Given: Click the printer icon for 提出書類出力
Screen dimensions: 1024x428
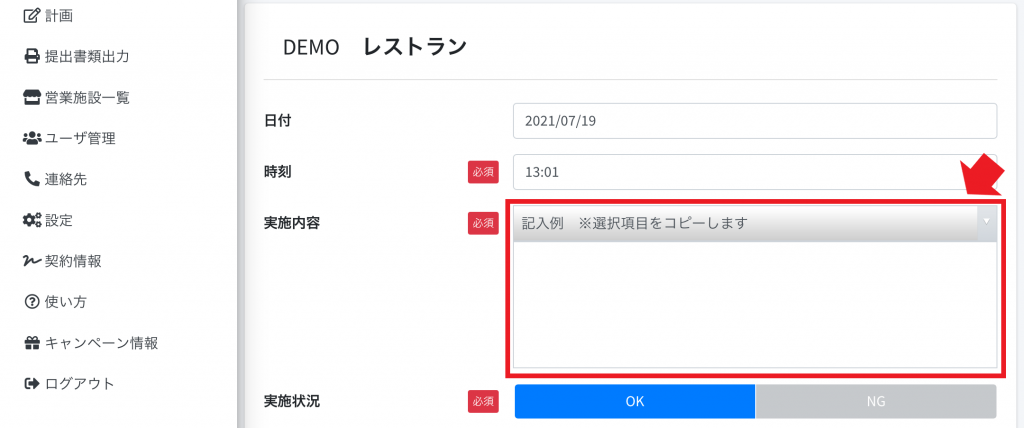Looking at the screenshot, I should 31,57.
